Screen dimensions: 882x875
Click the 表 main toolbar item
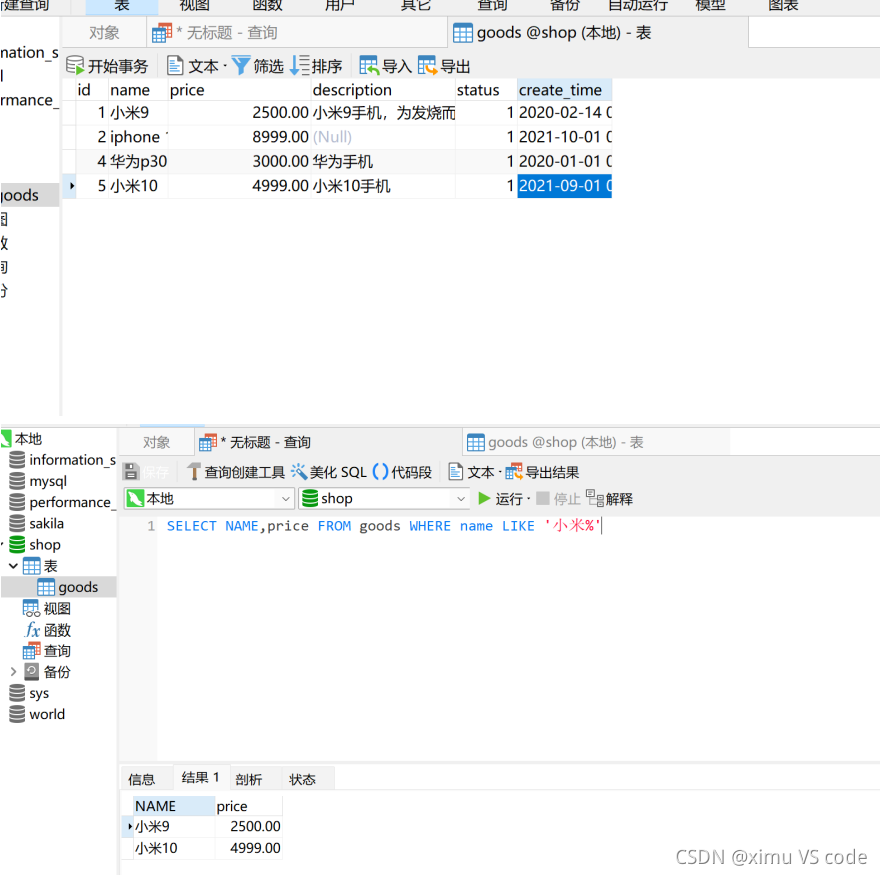(x=122, y=6)
